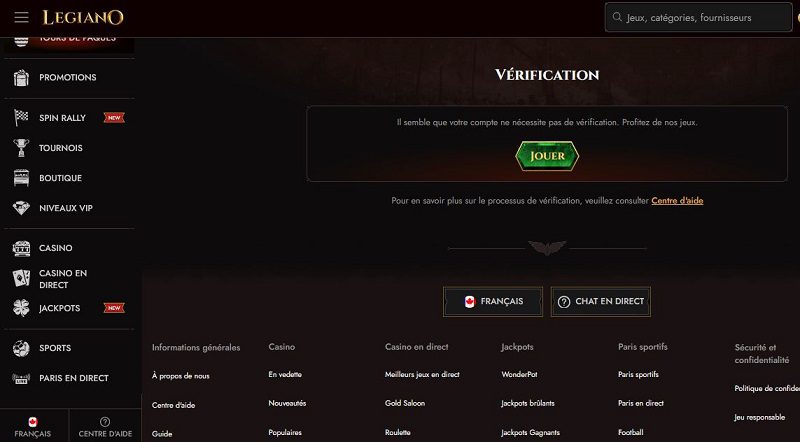Click the Boutique shop icon
This screenshot has width=800, height=442.
[21, 178]
